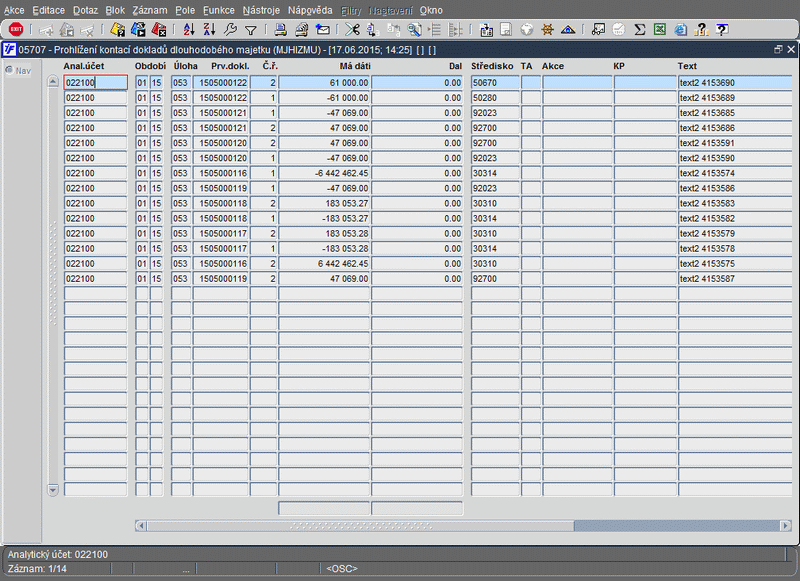
Task: Click the Má dáti cell -183 053.28
Action: 324,248
